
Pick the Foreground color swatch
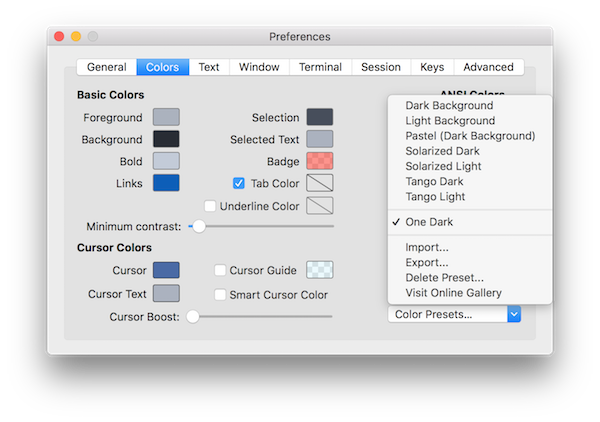166,117
